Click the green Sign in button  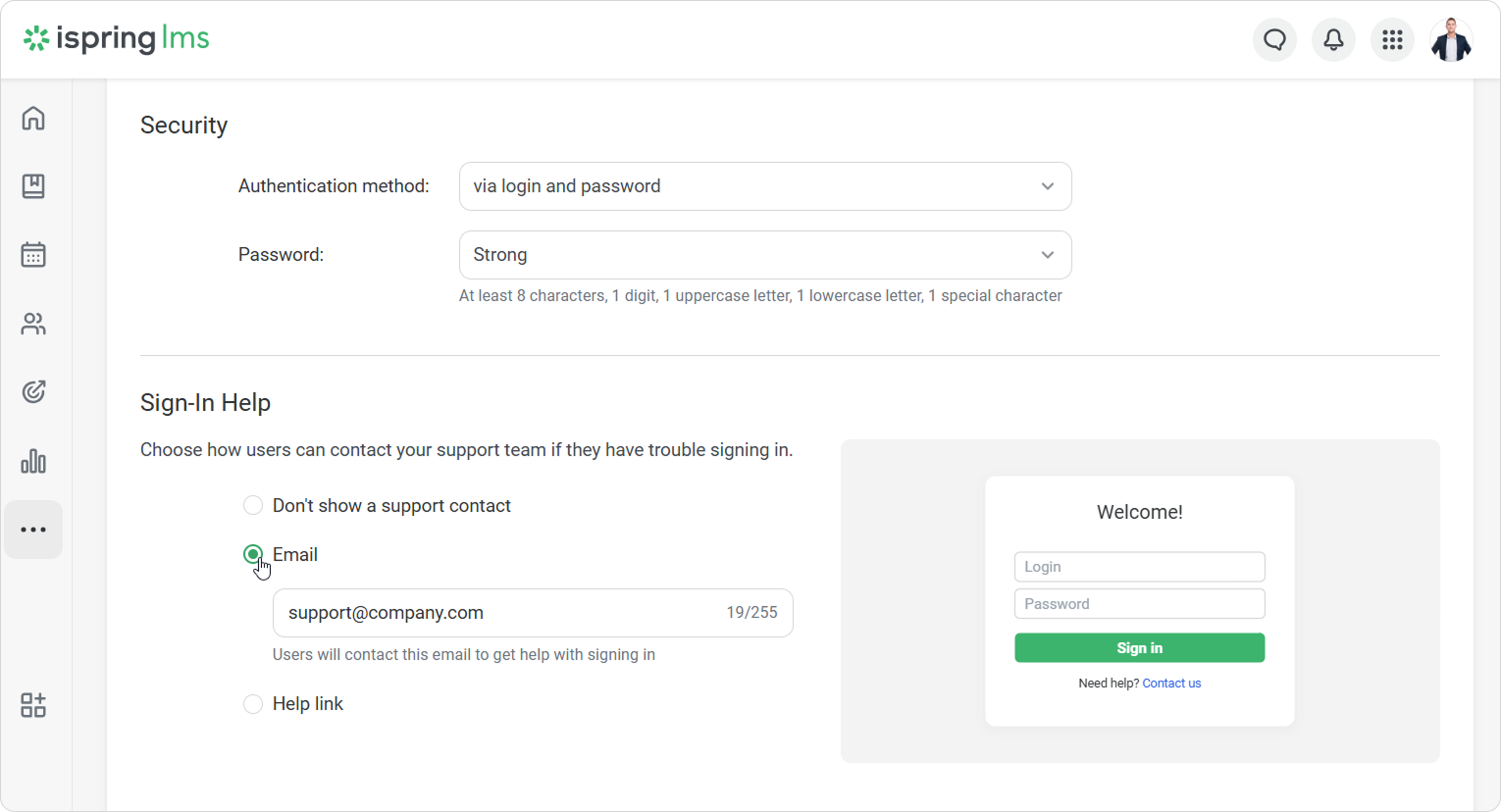1139,648
